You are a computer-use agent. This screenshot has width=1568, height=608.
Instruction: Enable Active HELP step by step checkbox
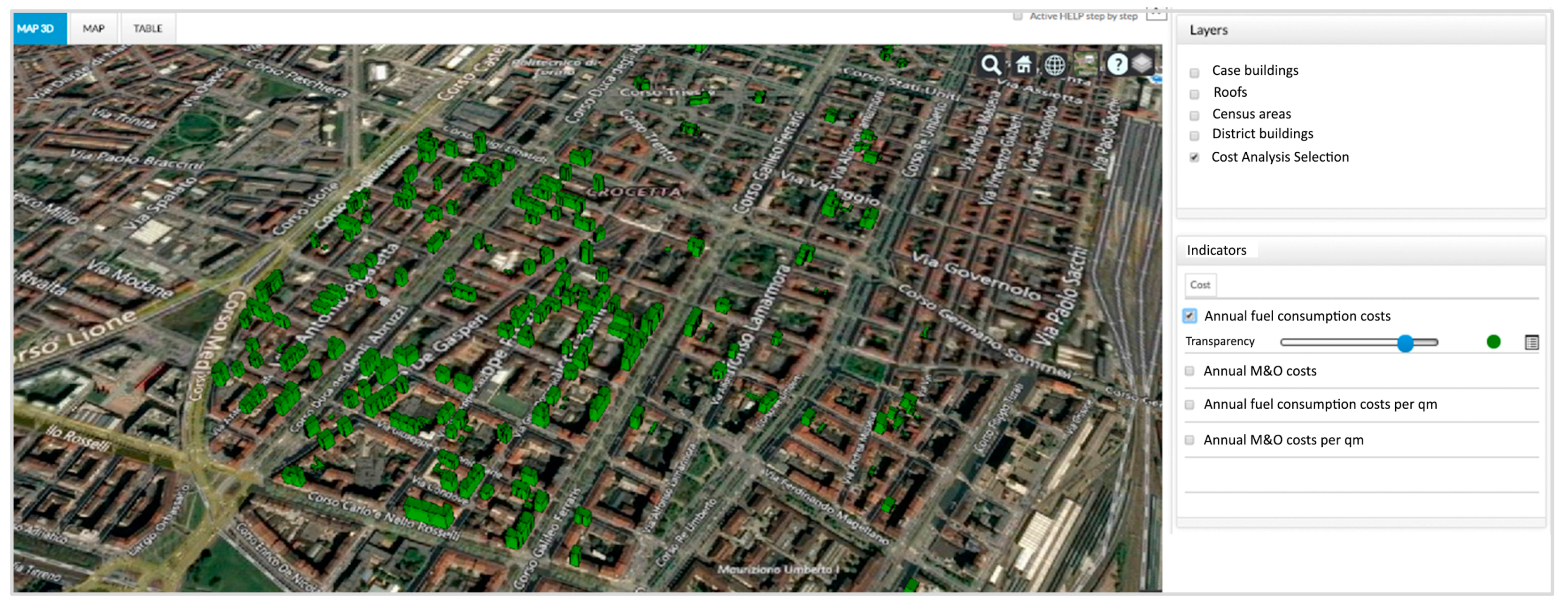pyautogui.click(x=1018, y=16)
